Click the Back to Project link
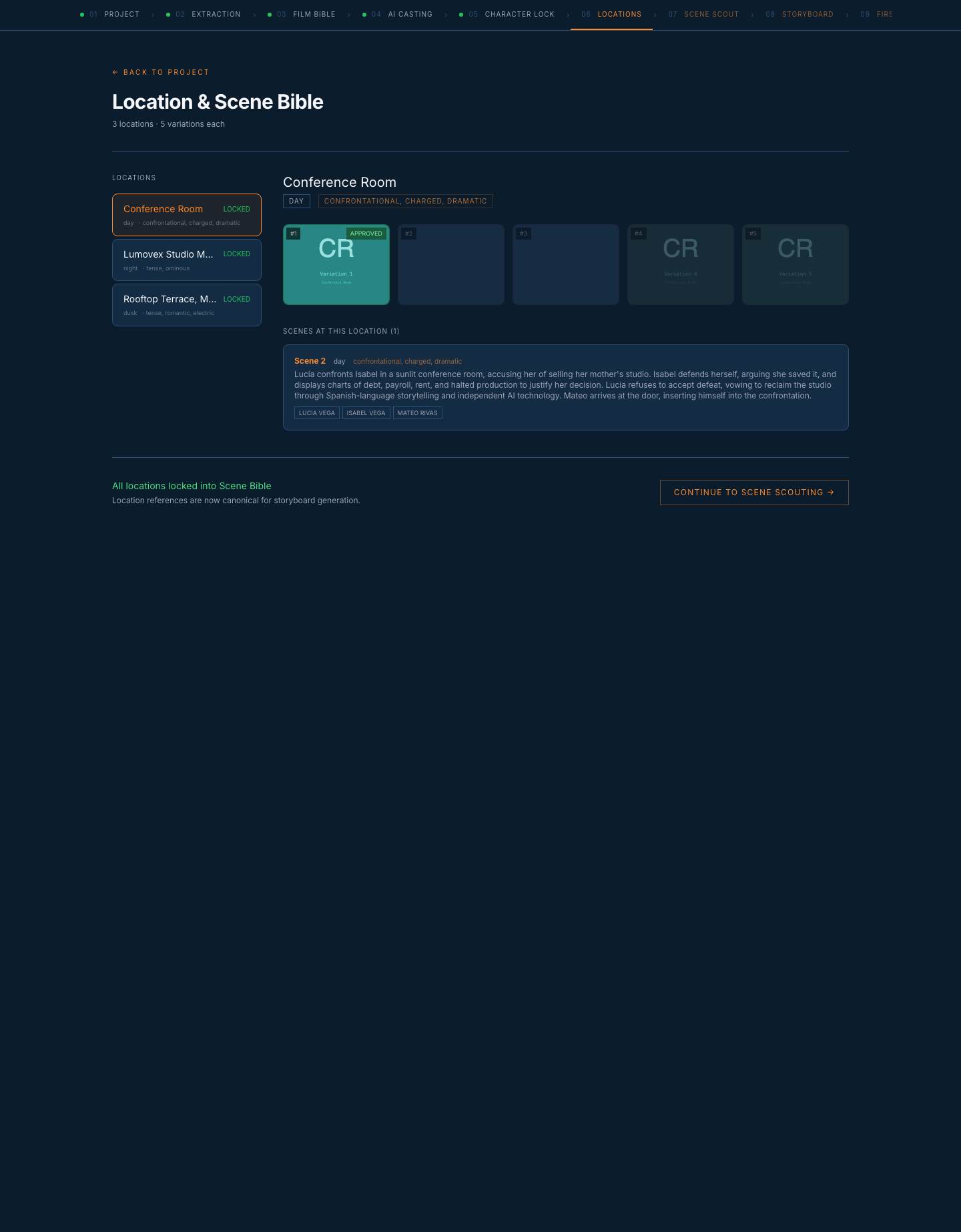961x1232 pixels. [161, 72]
